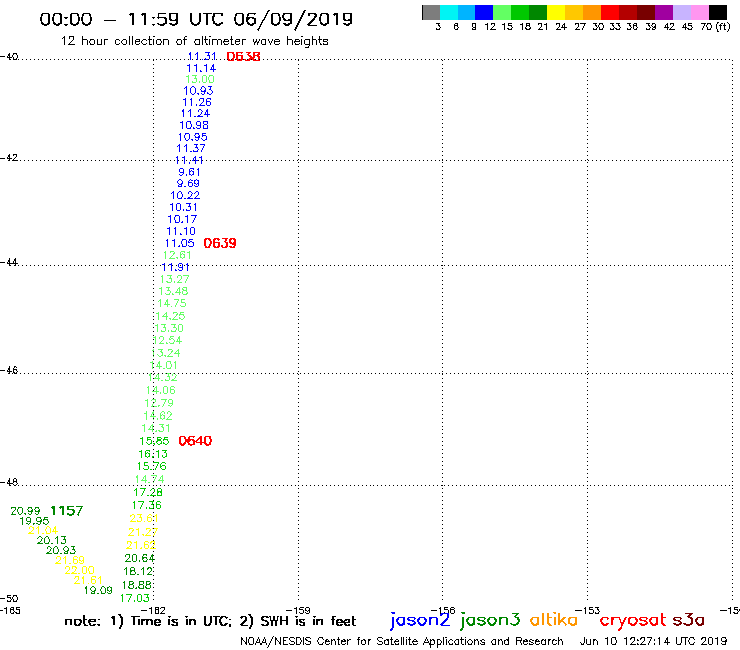This screenshot has height=650, width=740.
Task: Pick the purple swatch in the color scale
Action: (664, 12)
